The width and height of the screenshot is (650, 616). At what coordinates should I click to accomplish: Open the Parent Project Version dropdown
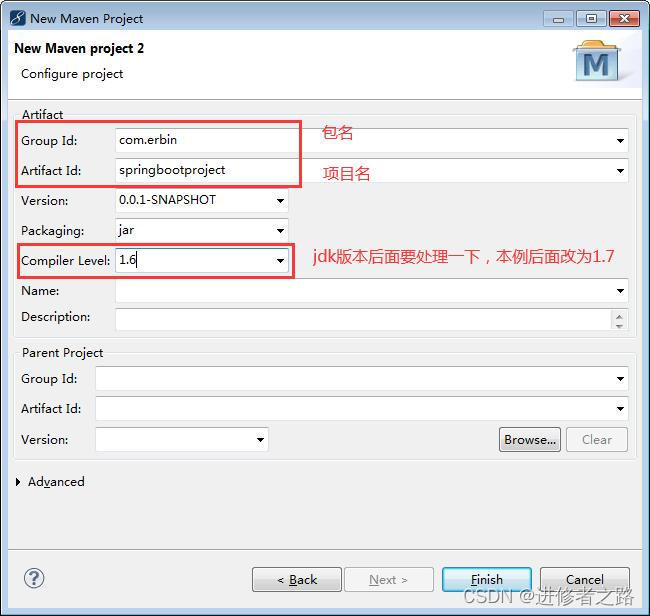click(x=260, y=439)
